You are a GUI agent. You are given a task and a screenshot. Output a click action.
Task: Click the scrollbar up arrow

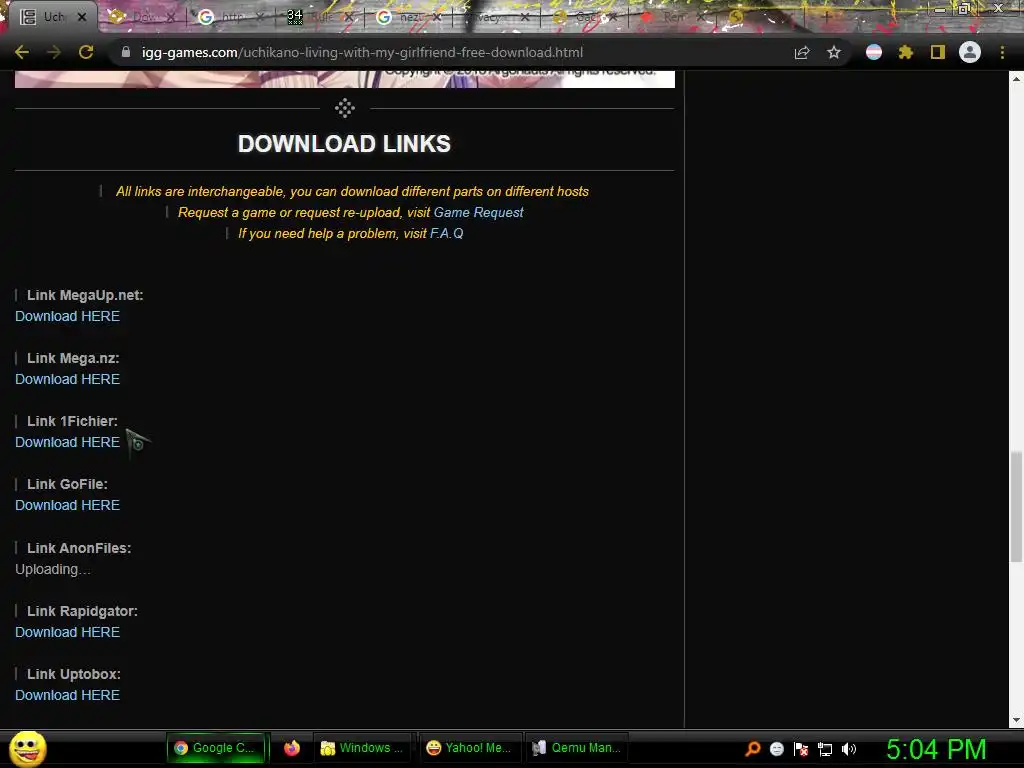pos(1016,79)
